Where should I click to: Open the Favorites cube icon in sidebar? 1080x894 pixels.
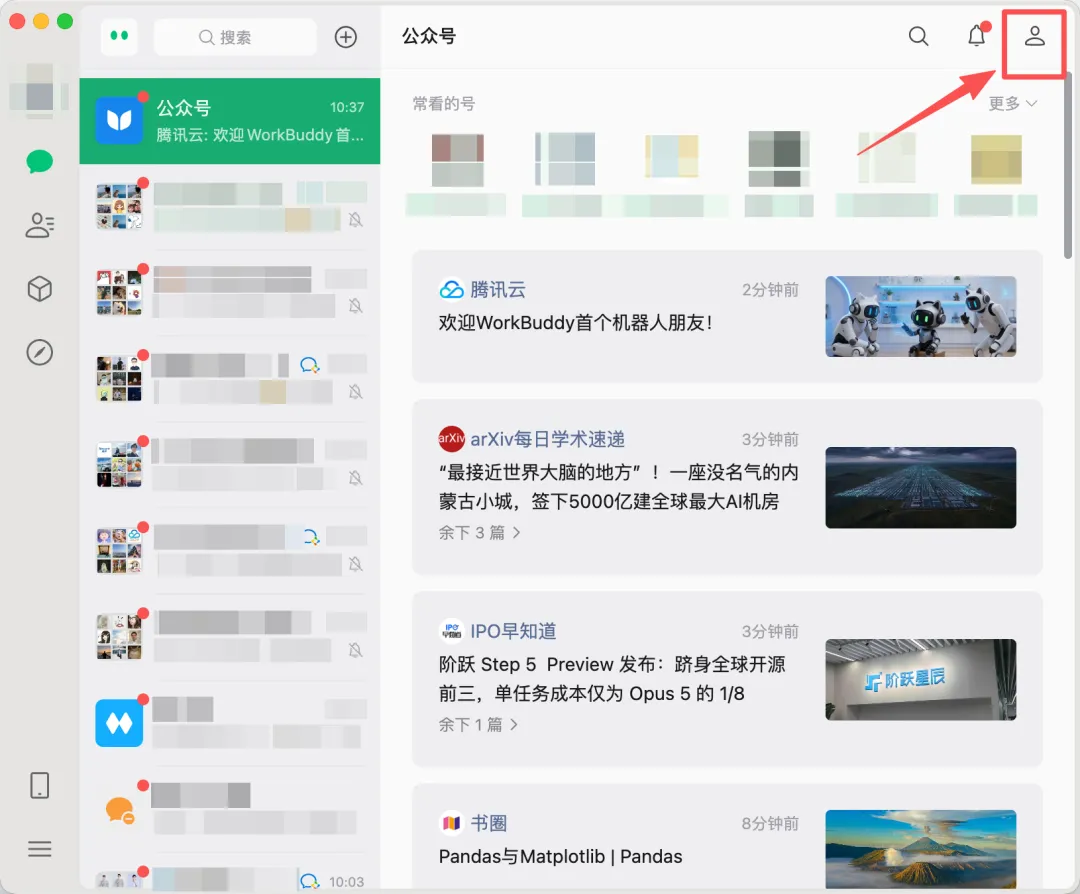(x=39, y=289)
